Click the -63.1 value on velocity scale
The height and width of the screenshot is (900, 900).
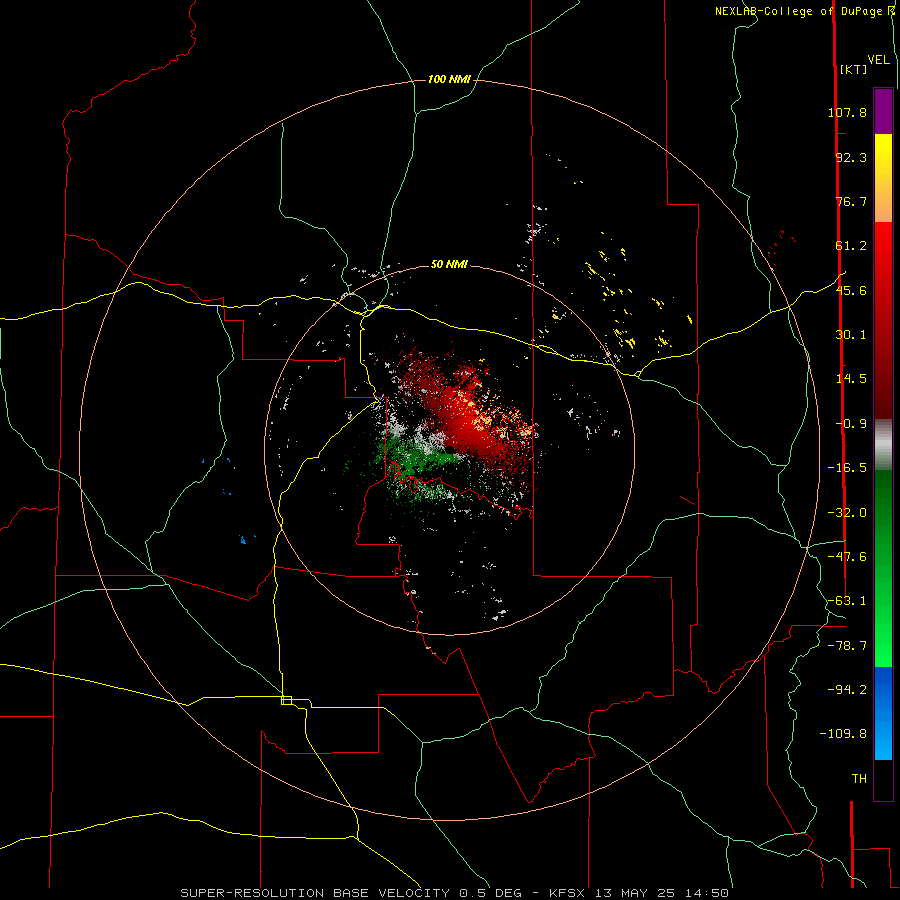pos(847,601)
